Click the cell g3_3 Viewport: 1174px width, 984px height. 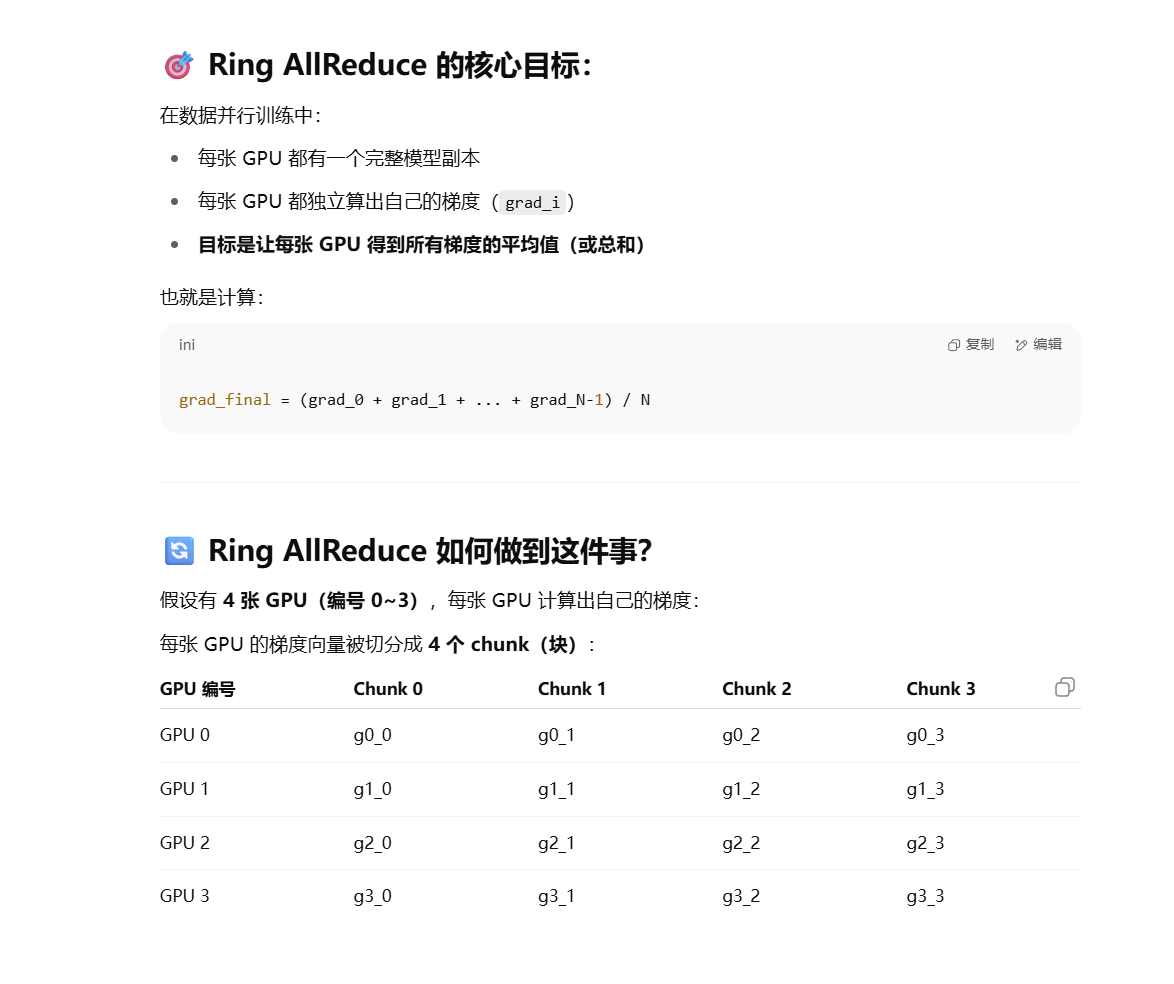tap(925, 896)
